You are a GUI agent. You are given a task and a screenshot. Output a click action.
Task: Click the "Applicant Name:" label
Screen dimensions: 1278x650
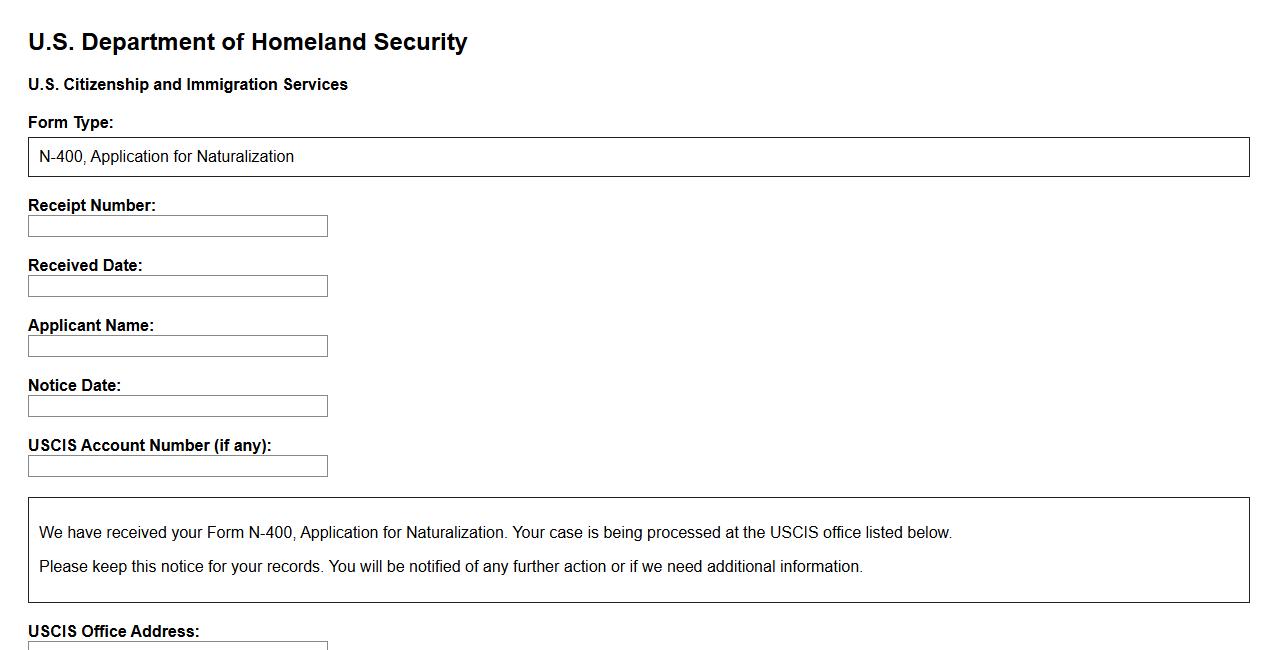click(x=91, y=326)
